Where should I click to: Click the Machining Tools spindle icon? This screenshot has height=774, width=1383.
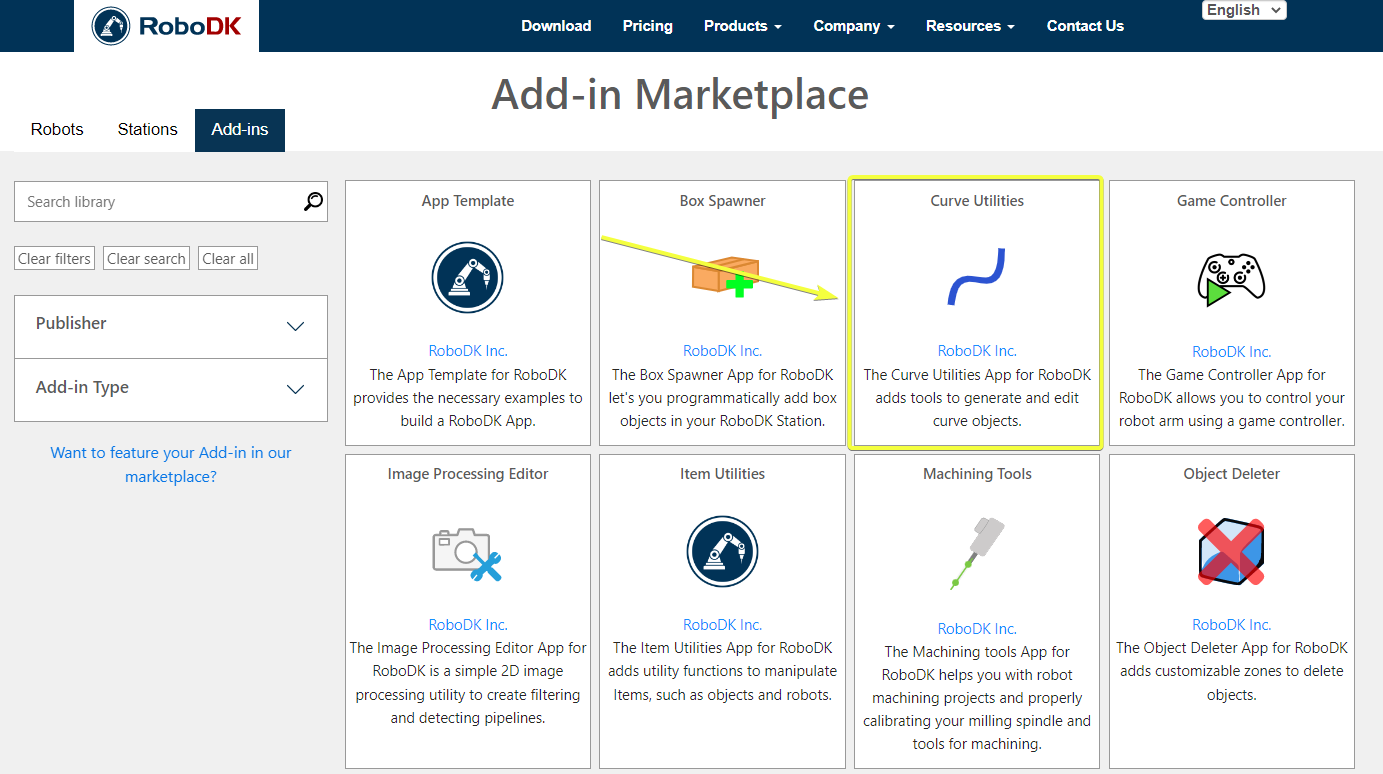(977, 553)
